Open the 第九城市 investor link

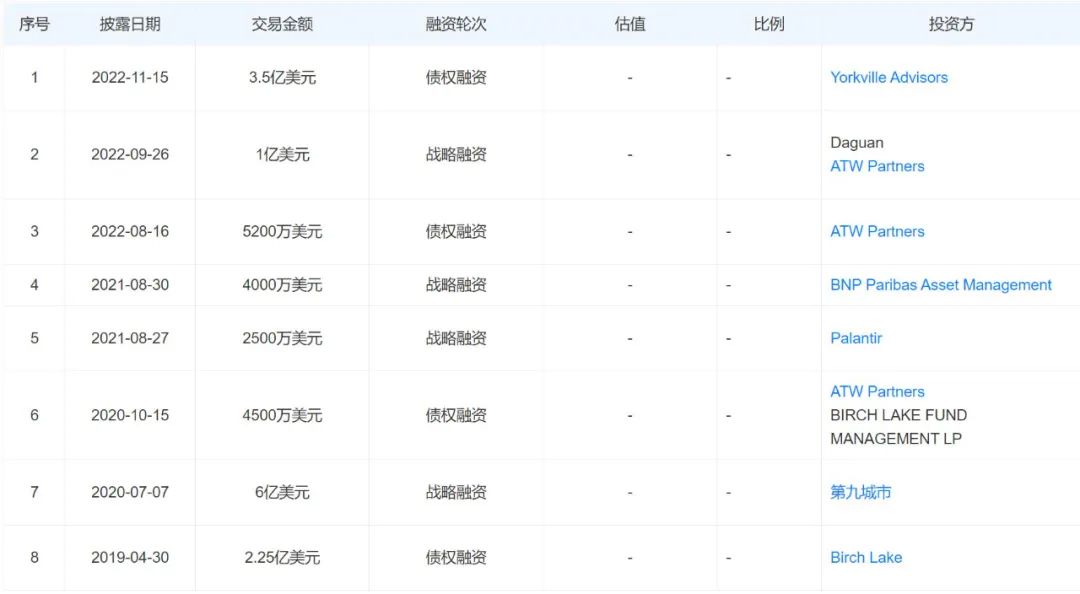point(860,492)
